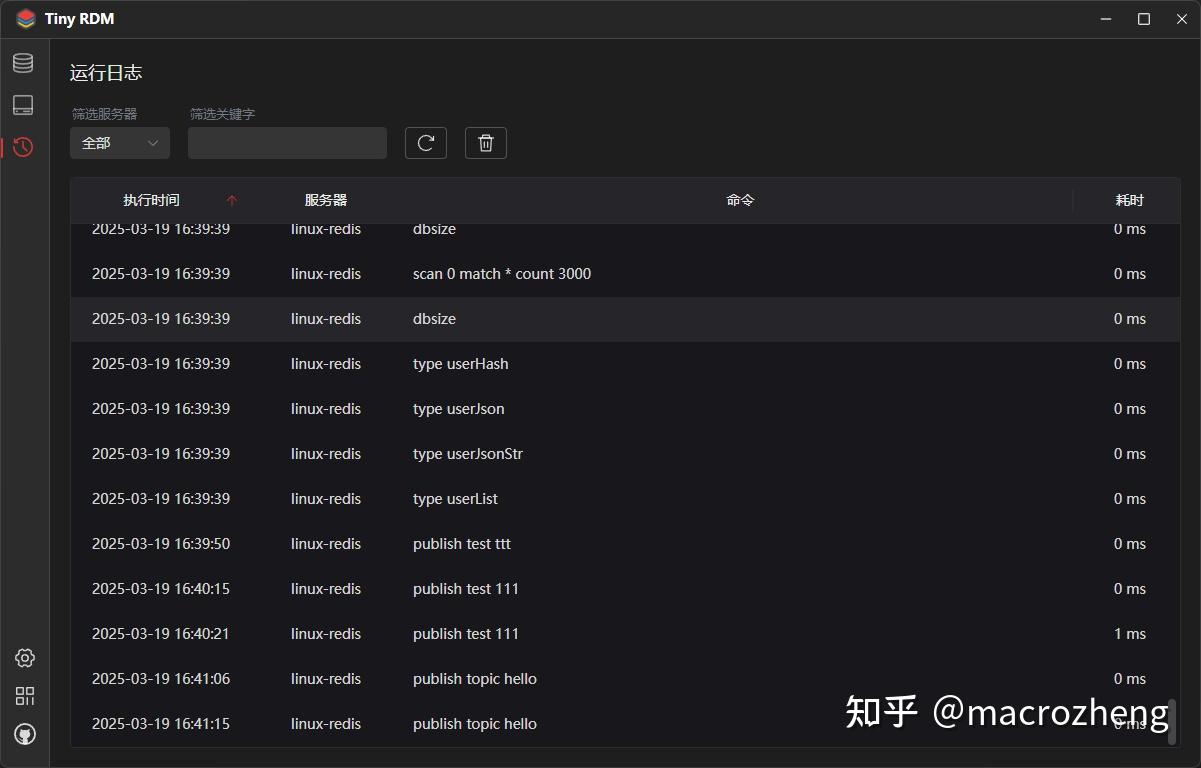Select the log row 'publish topic hello'
This screenshot has width=1201, height=768.
point(475,678)
